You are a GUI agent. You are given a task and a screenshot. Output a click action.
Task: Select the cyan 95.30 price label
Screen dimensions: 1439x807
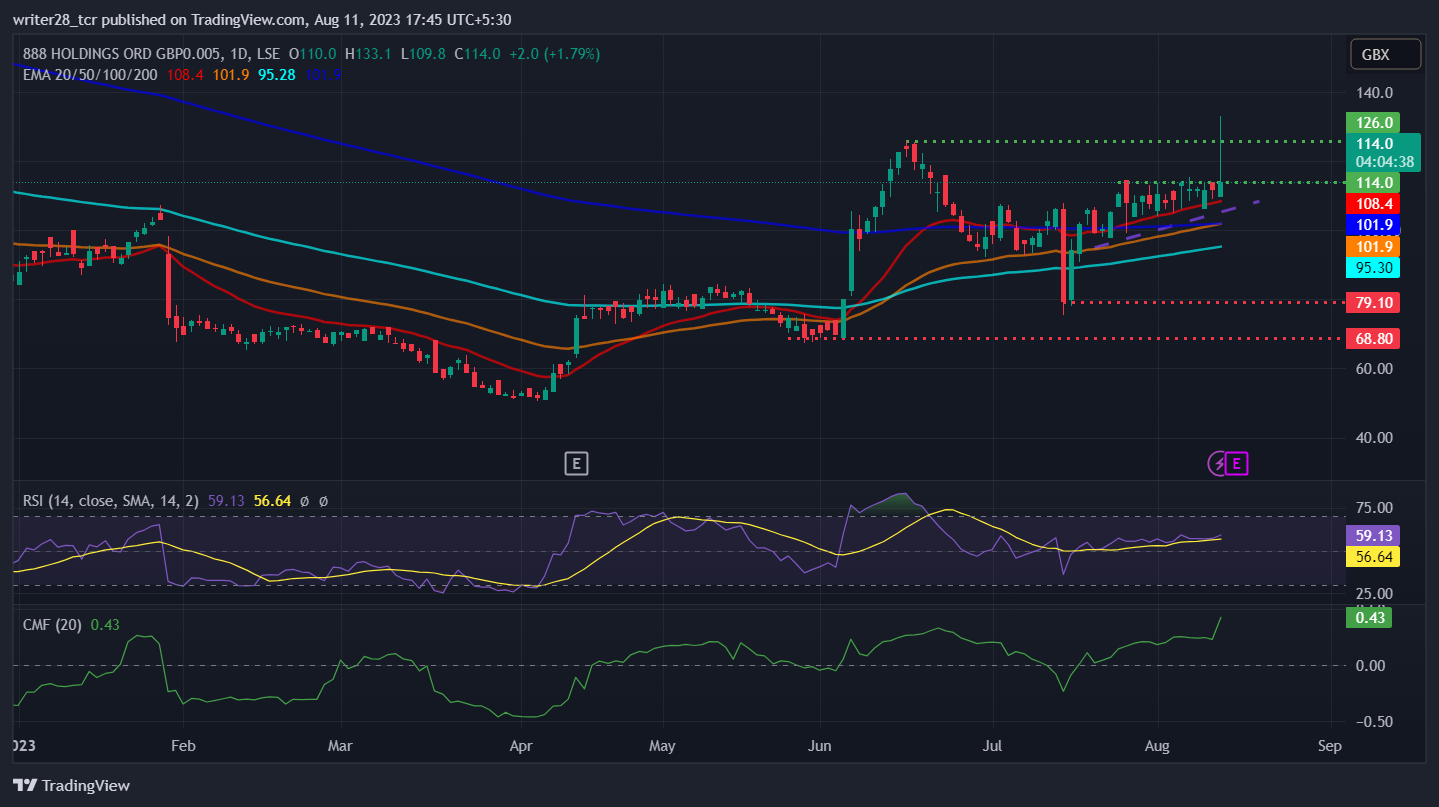point(1373,268)
